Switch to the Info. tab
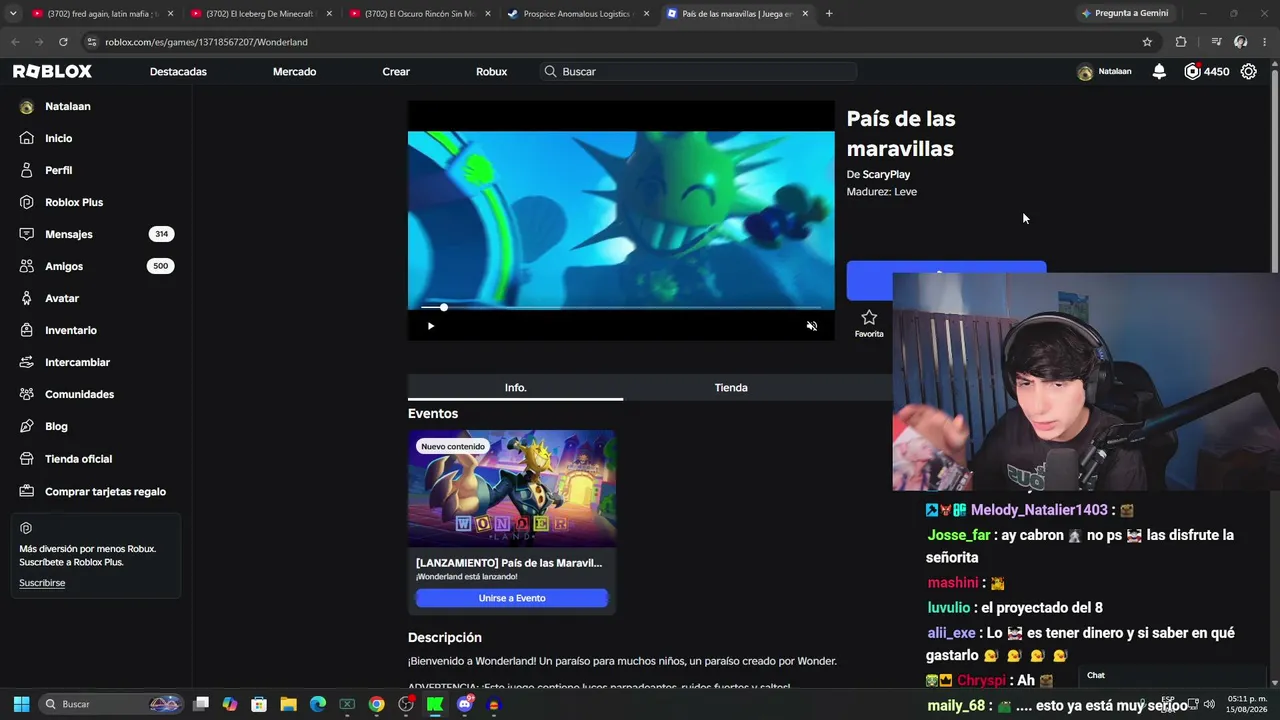 515,388
